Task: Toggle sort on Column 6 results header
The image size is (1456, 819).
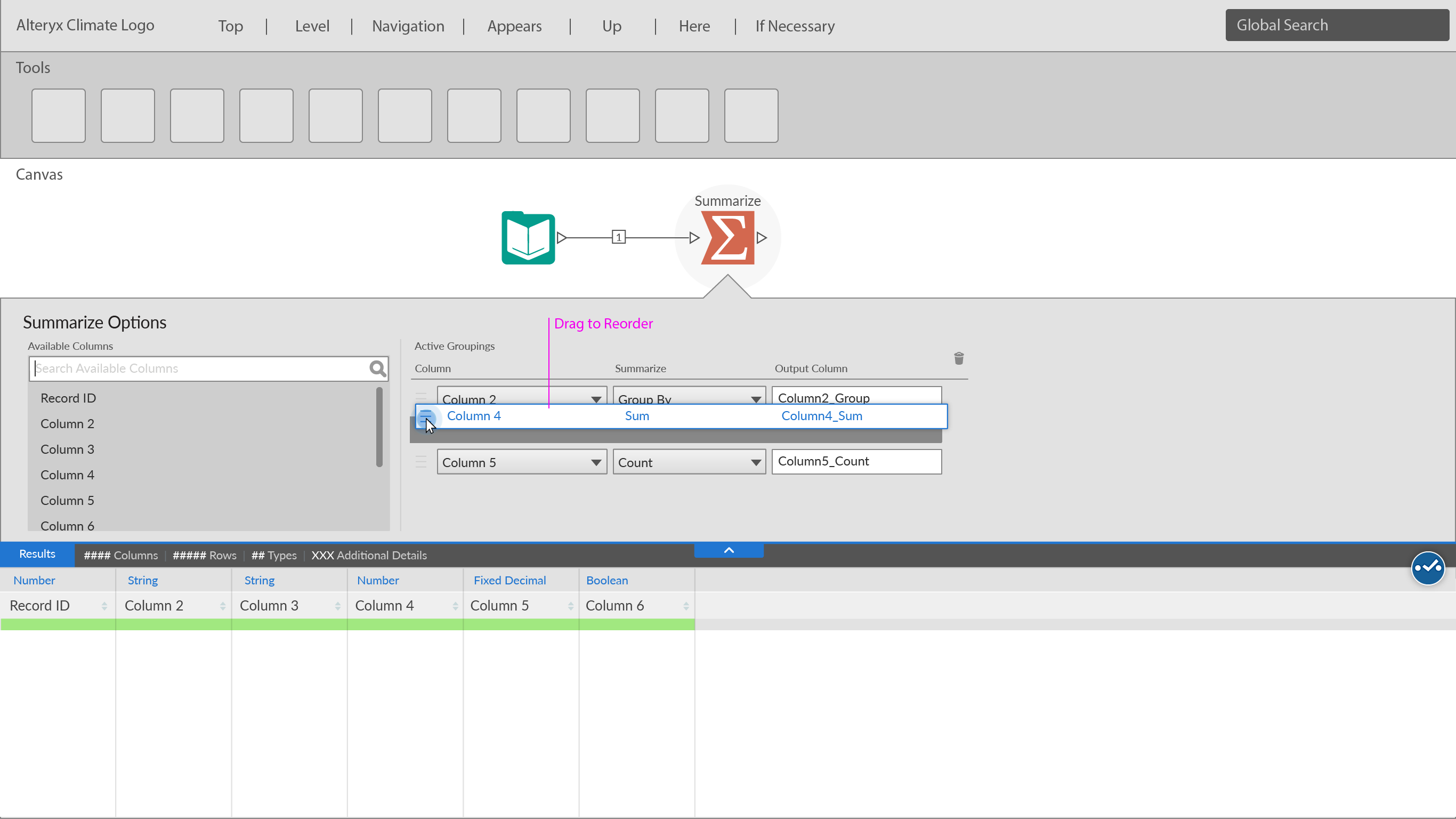Action: pos(685,606)
